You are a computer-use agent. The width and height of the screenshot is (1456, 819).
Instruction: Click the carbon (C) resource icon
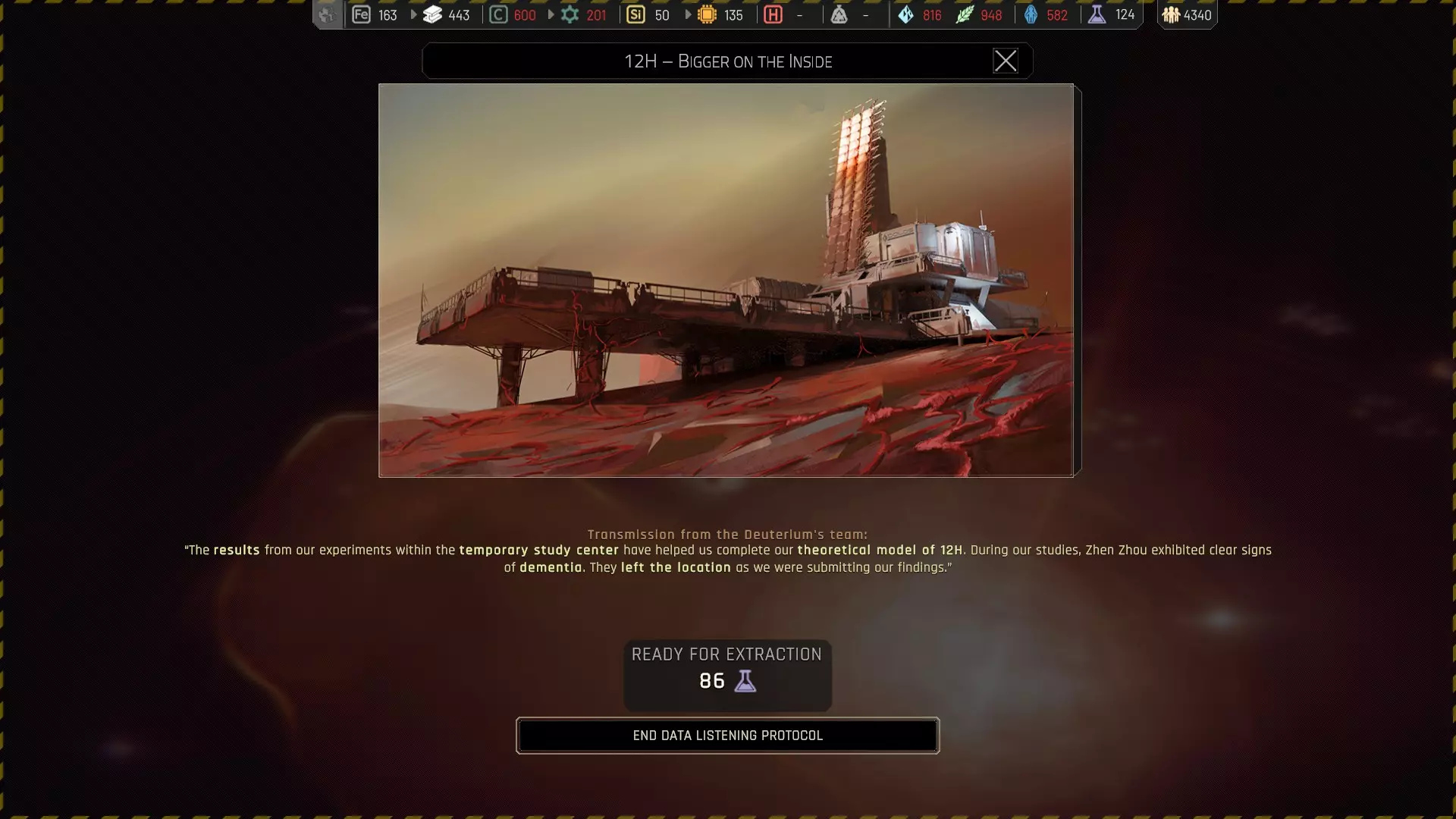(498, 14)
